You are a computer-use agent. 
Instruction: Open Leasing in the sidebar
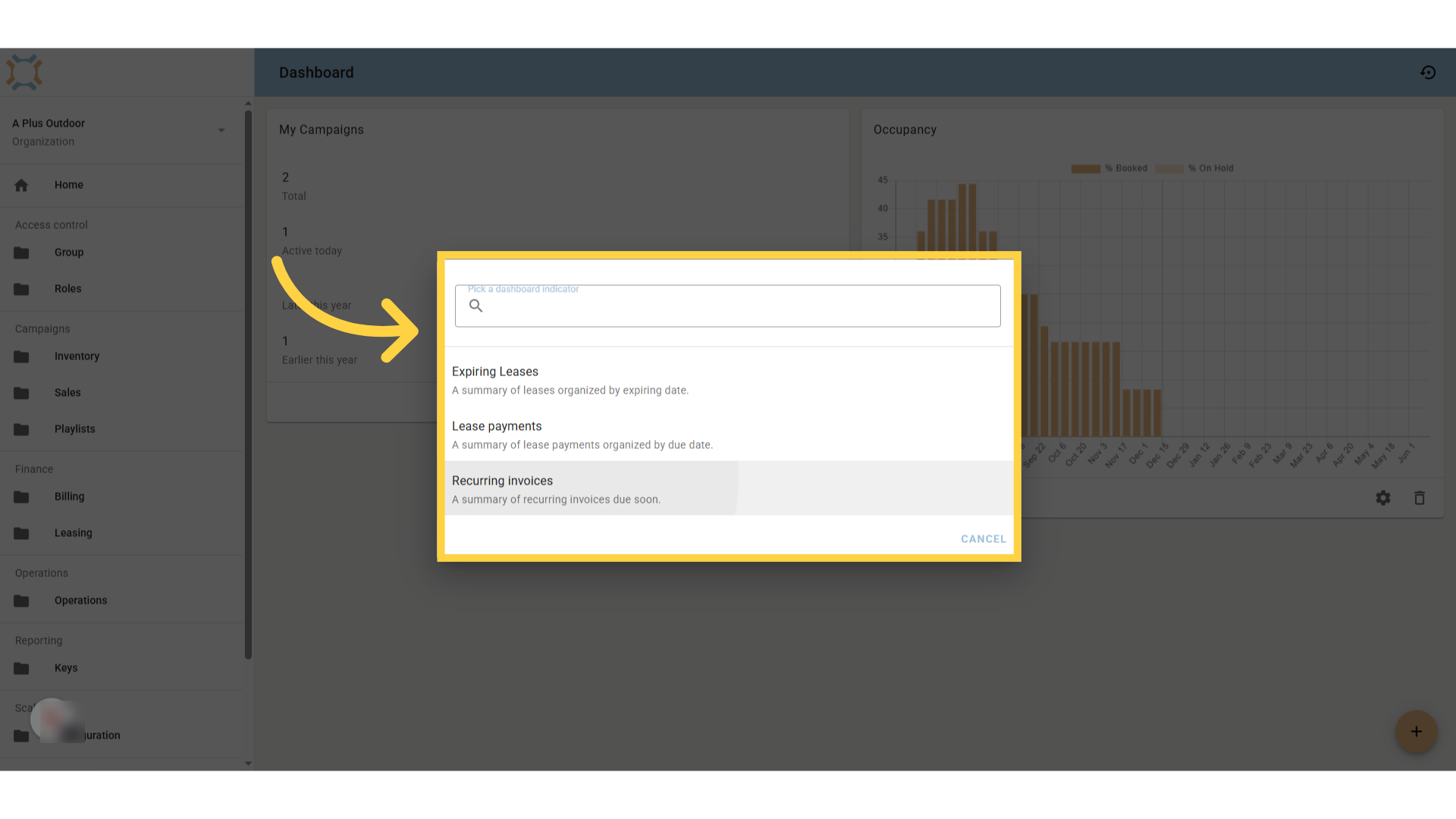tap(121, 533)
